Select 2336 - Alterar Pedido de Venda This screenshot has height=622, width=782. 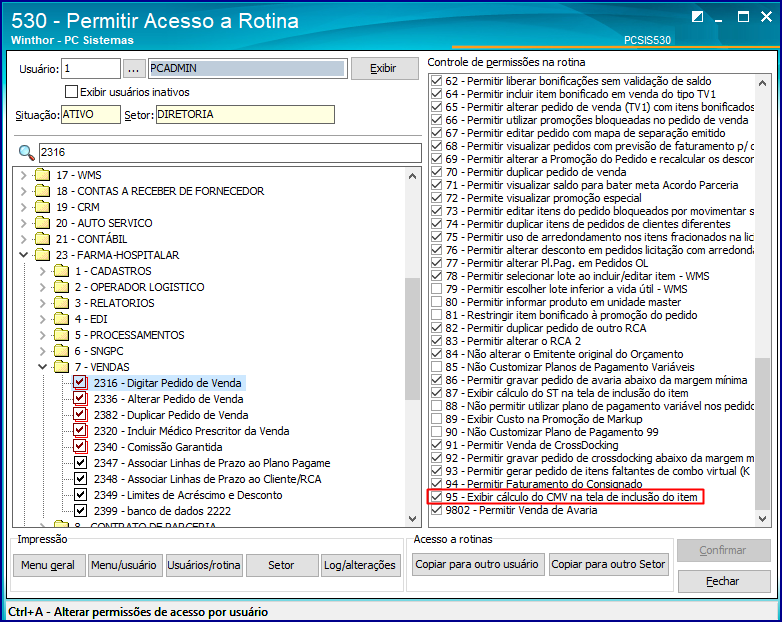click(x=169, y=399)
